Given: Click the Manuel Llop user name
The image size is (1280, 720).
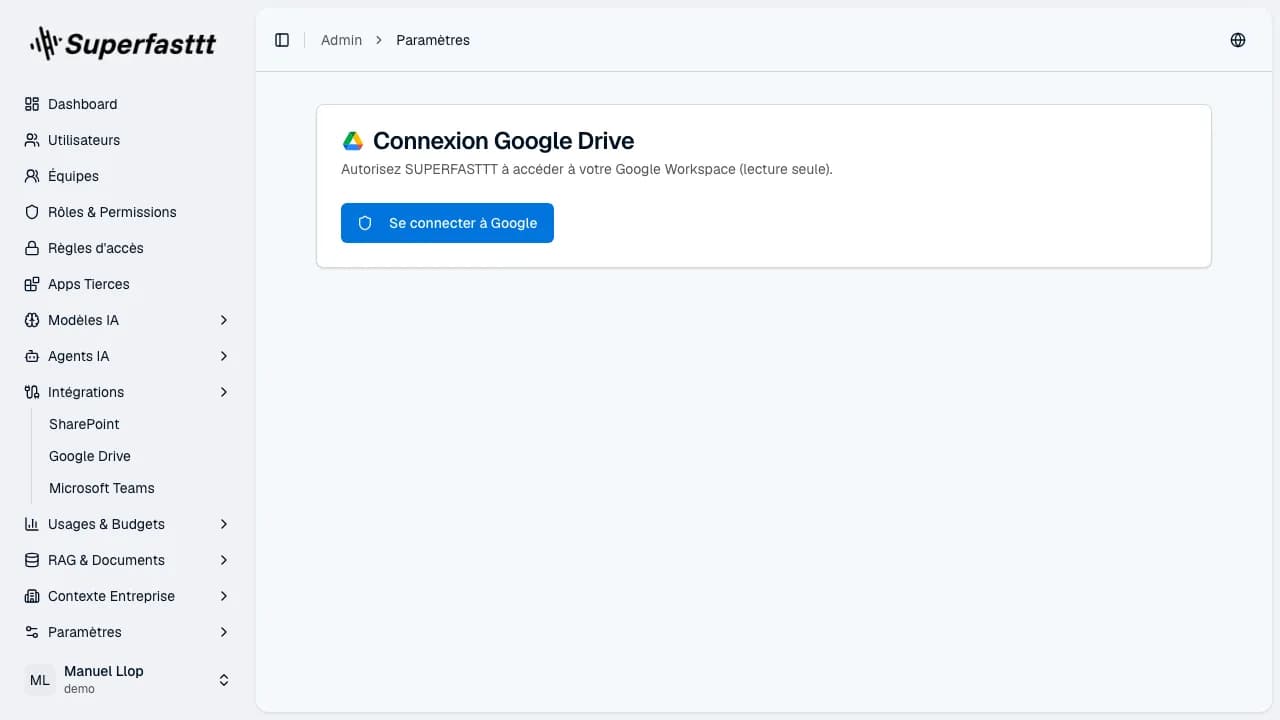Looking at the screenshot, I should [x=104, y=671].
